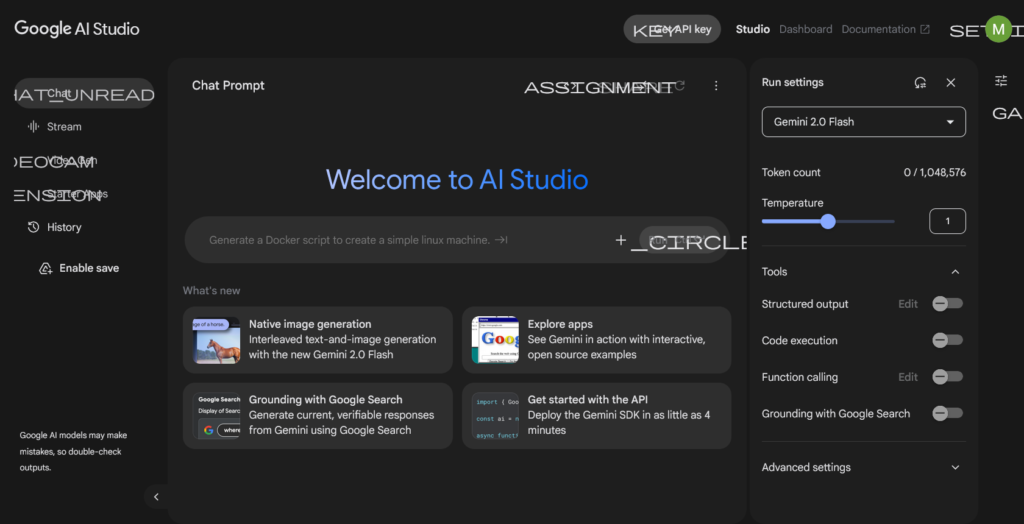Open the Gemini 2.0 Flash model dropdown
This screenshot has height=524, width=1024.
coord(863,122)
